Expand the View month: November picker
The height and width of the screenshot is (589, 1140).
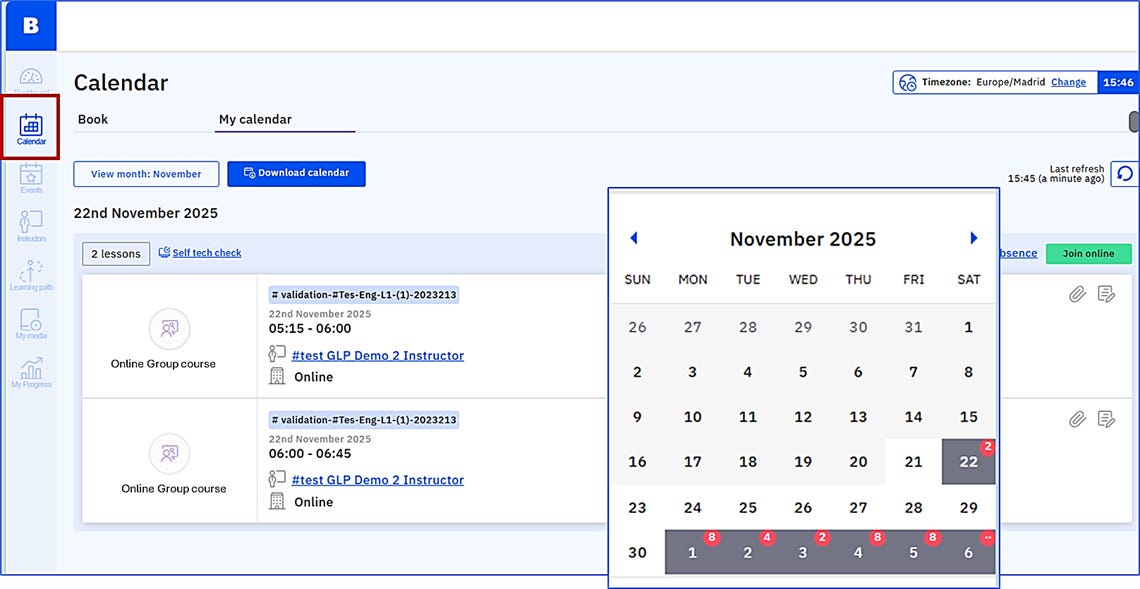[x=146, y=174]
